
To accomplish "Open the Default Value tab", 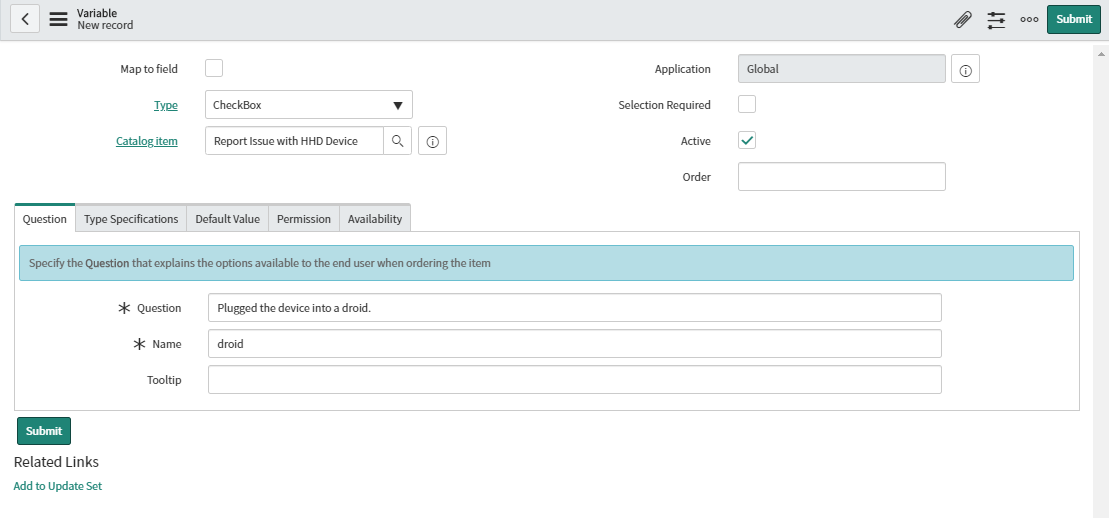I will click(x=228, y=219).
